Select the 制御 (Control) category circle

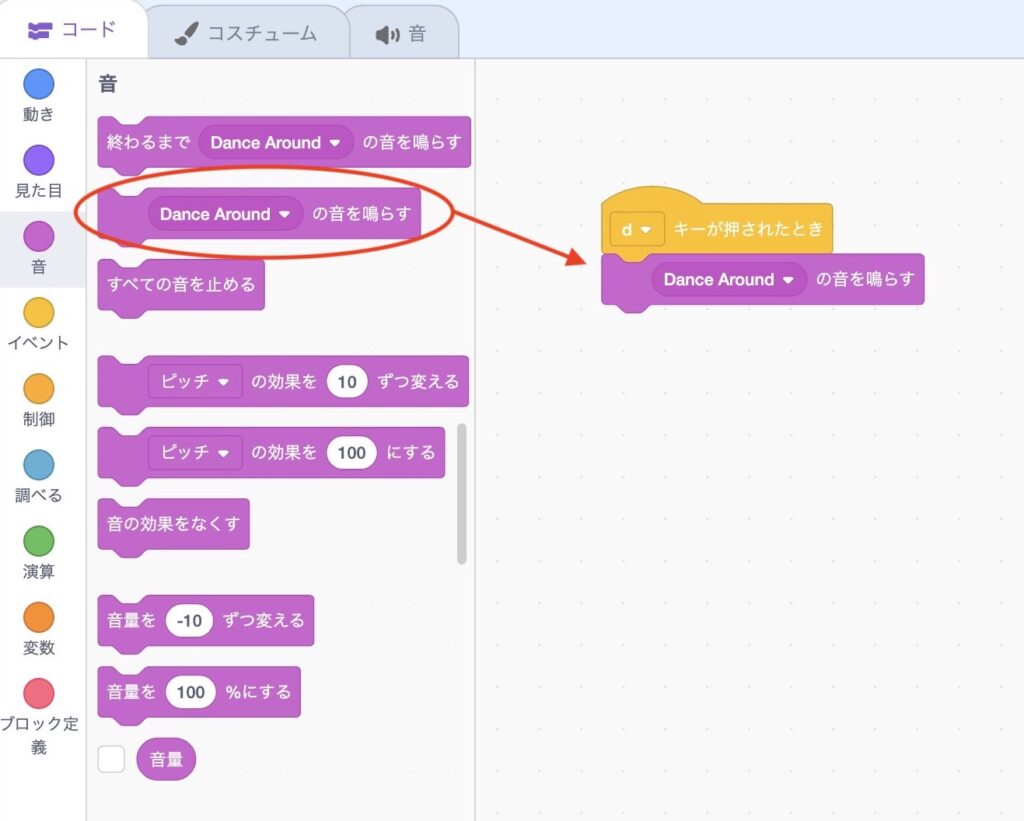(39, 389)
